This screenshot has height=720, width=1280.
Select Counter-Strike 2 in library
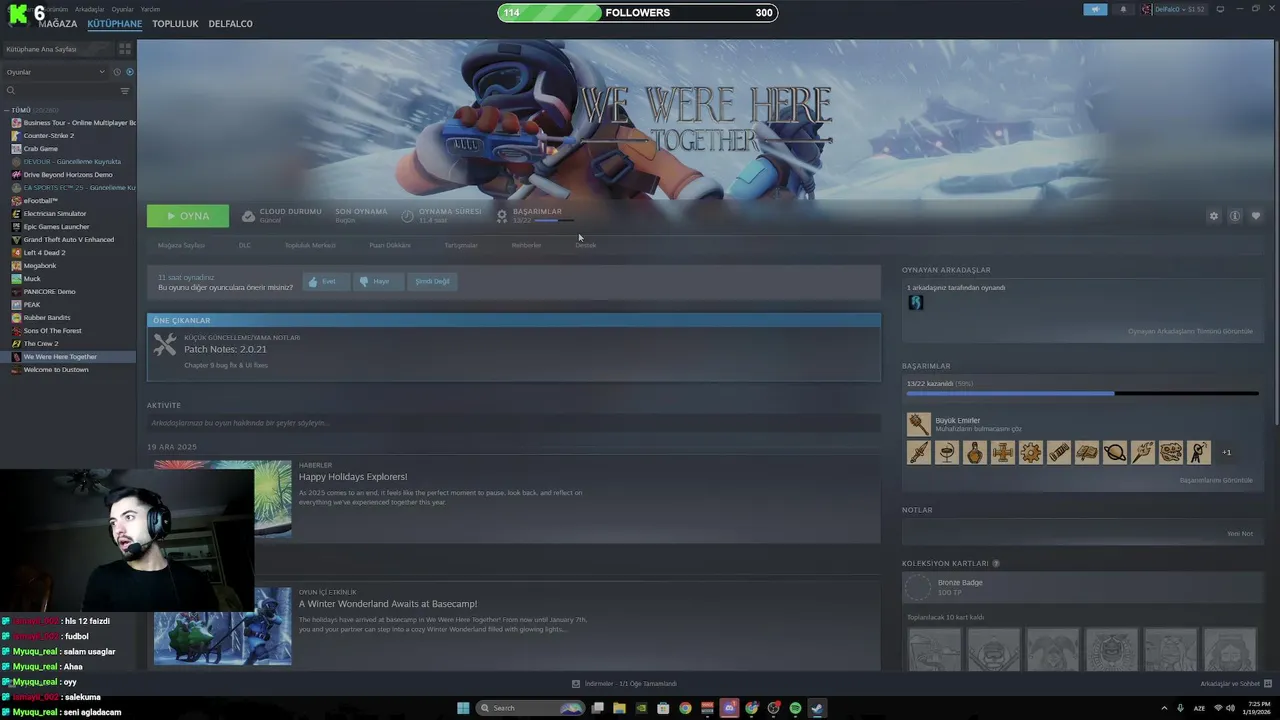[x=49, y=135]
